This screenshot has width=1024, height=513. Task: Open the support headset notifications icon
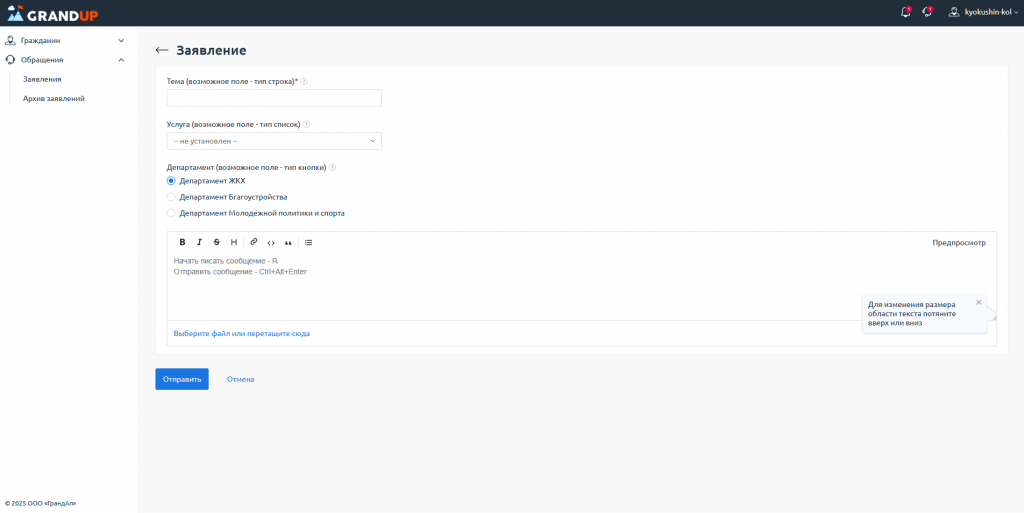tap(927, 12)
